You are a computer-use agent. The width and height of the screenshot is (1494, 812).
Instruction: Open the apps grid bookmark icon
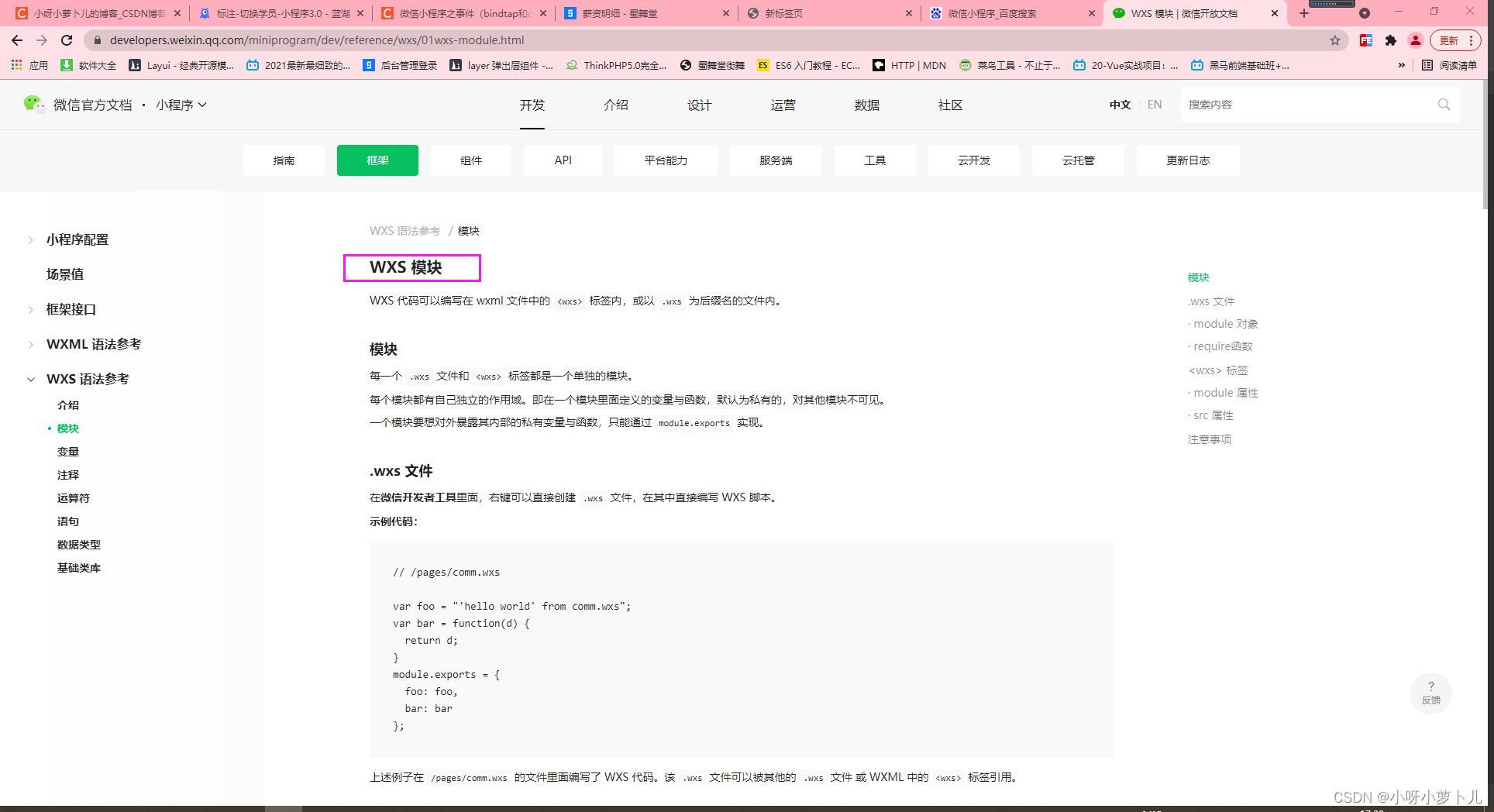click(16, 65)
